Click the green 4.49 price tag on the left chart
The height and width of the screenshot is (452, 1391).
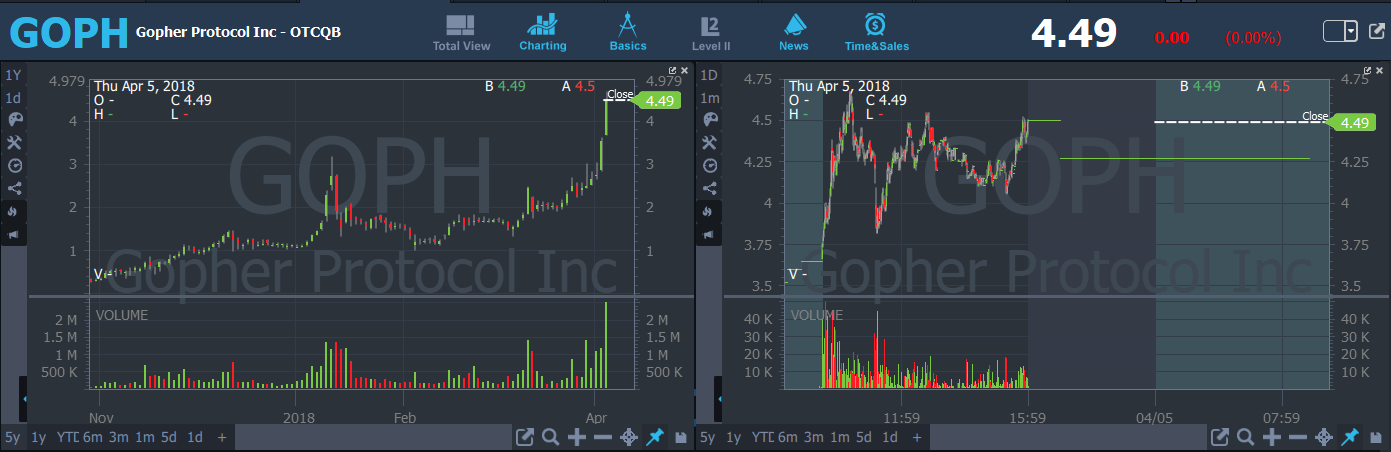pos(658,100)
